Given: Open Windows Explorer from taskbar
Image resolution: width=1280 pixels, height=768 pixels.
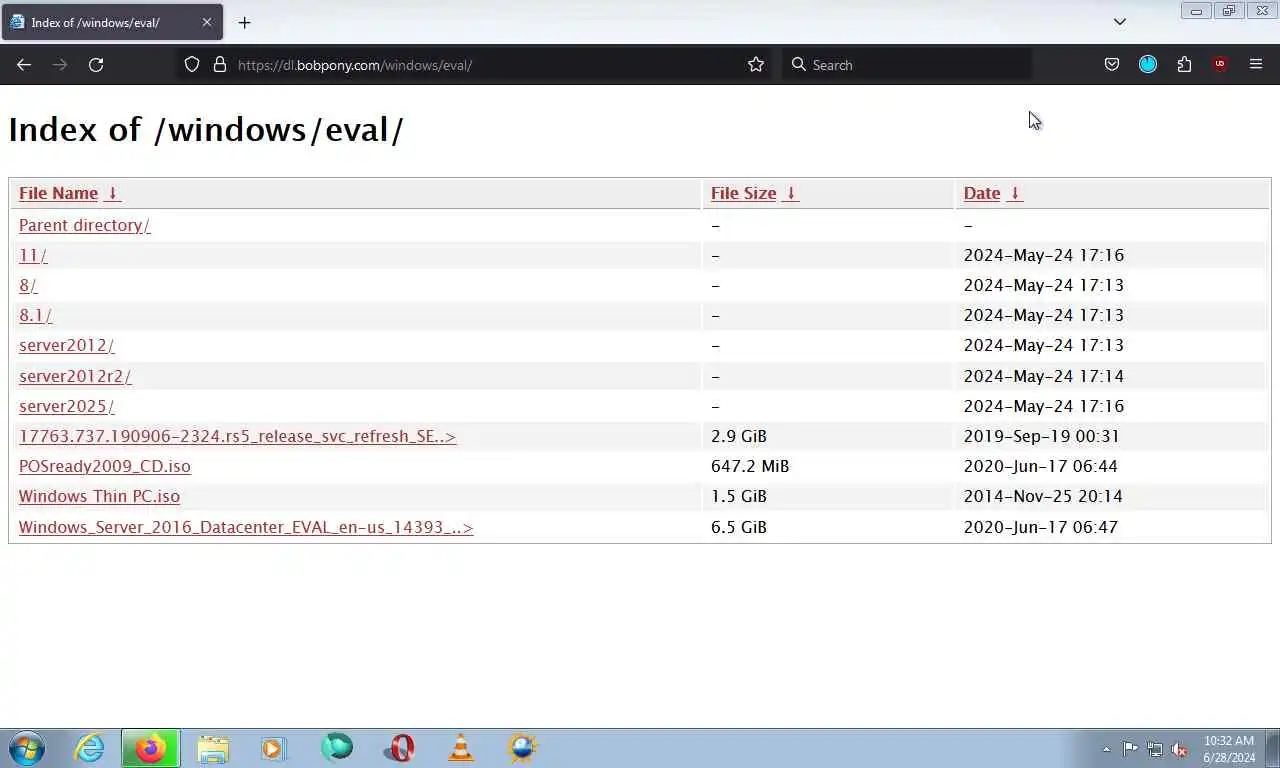Looking at the screenshot, I should (212, 748).
